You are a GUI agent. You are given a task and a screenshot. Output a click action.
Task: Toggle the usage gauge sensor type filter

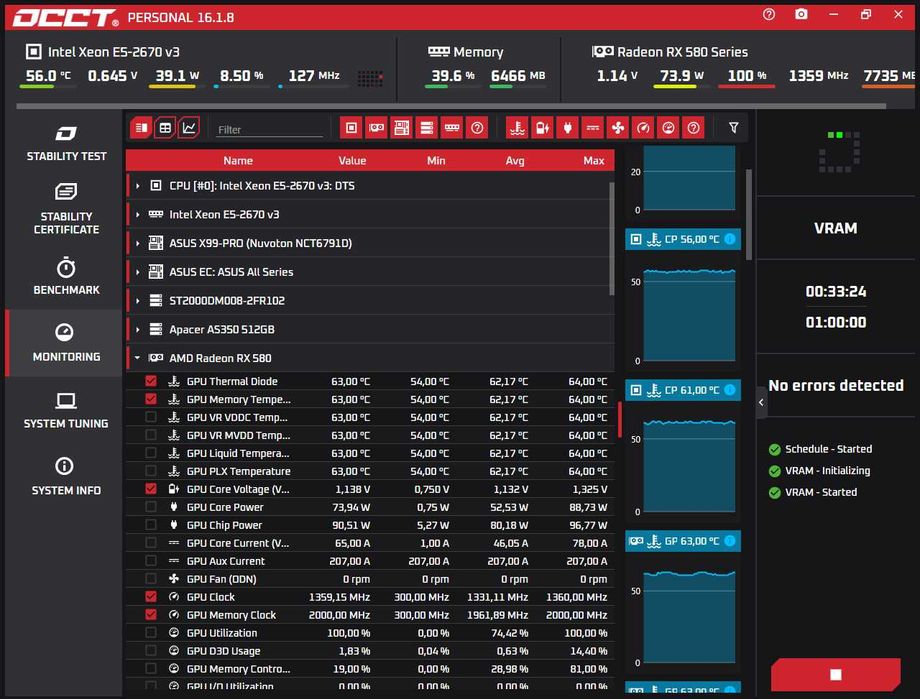click(x=668, y=128)
